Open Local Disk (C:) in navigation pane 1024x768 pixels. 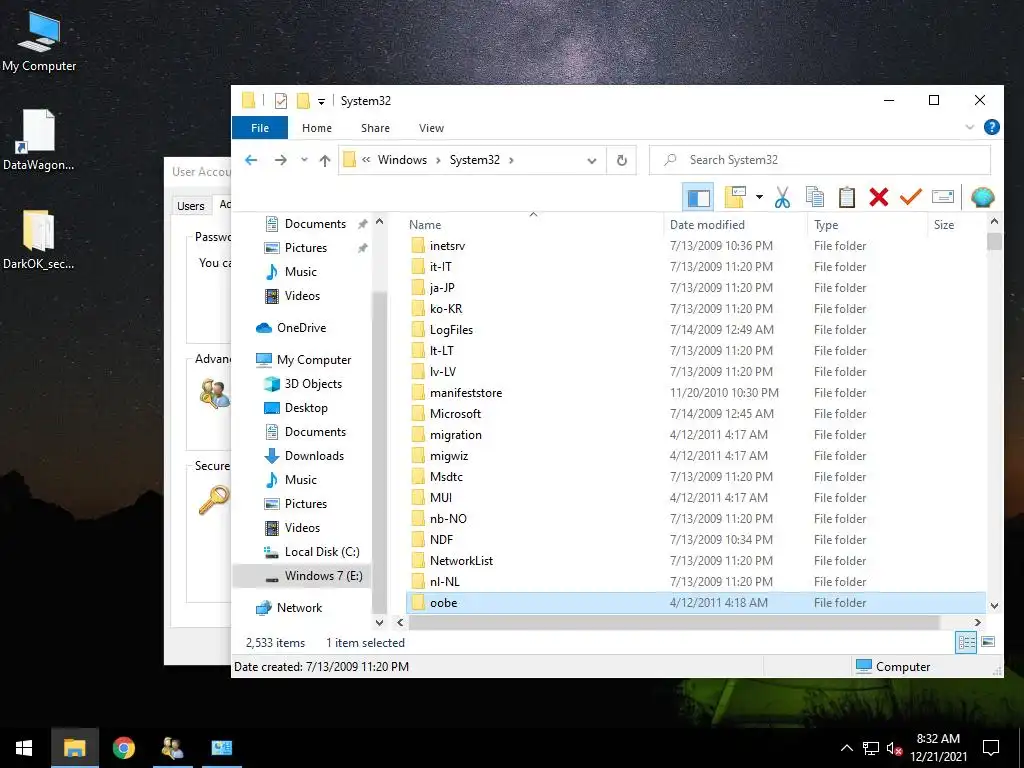click(x=312, y=552)
